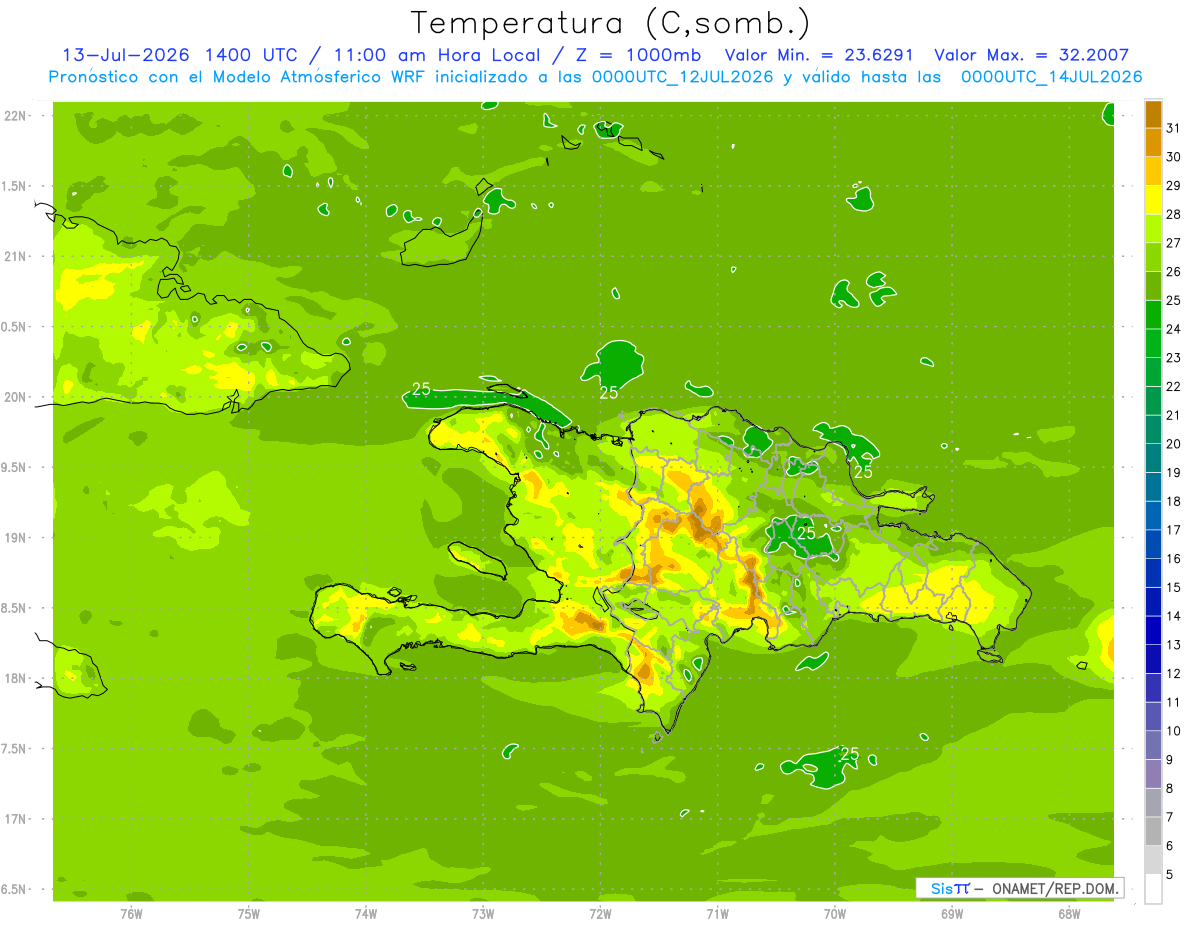
Task: Click the "68W" longitude label
Action: coord(1069,913)
